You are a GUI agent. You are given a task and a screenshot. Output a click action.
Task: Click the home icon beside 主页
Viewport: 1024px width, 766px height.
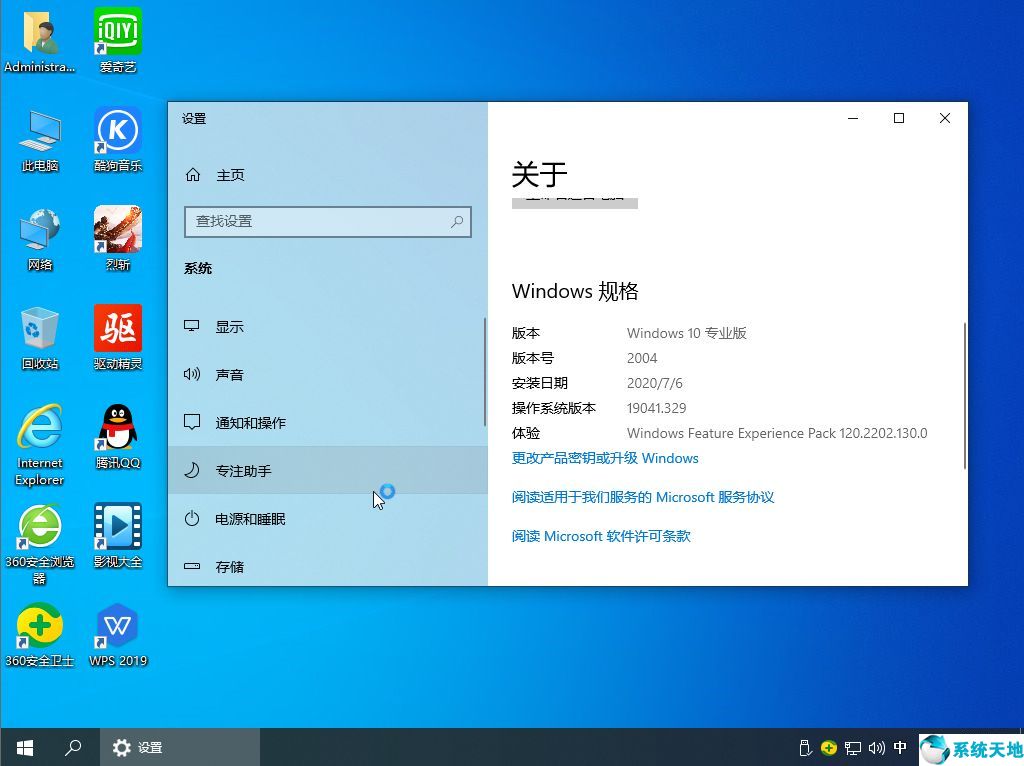(x=193, y=174)
